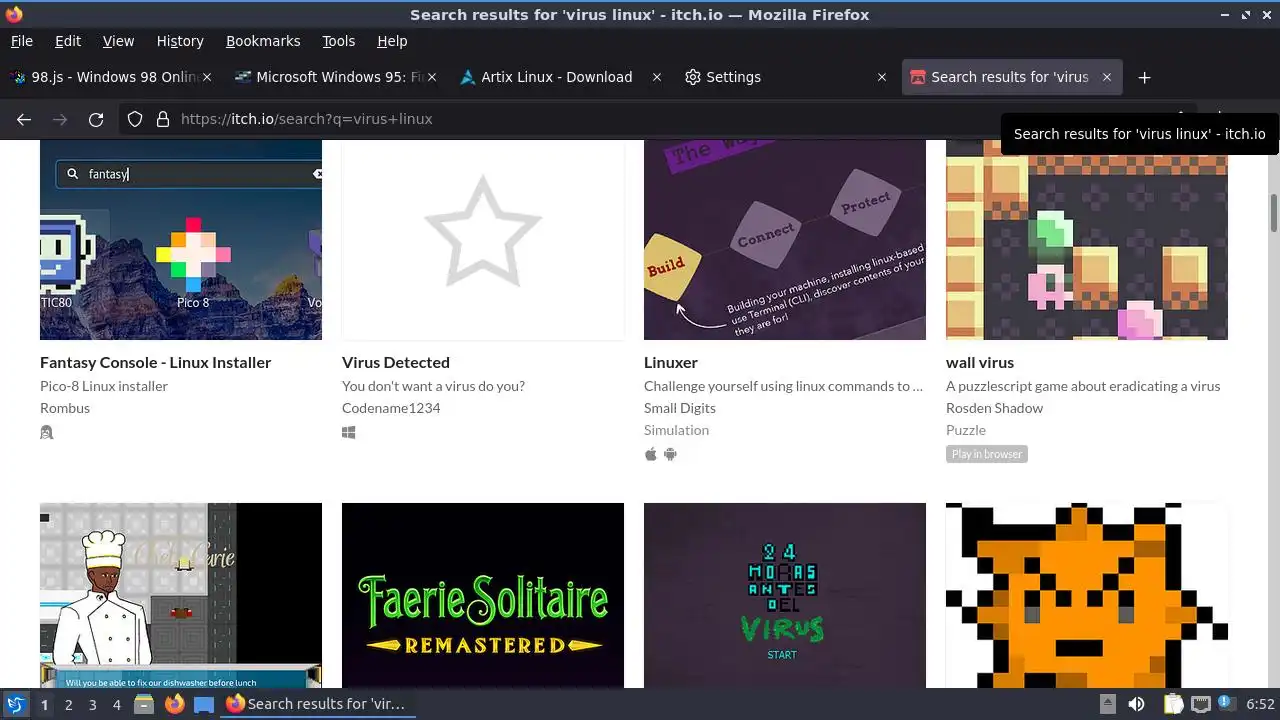
Task: Click the removable media tray icon
Action: (1107, 704)
